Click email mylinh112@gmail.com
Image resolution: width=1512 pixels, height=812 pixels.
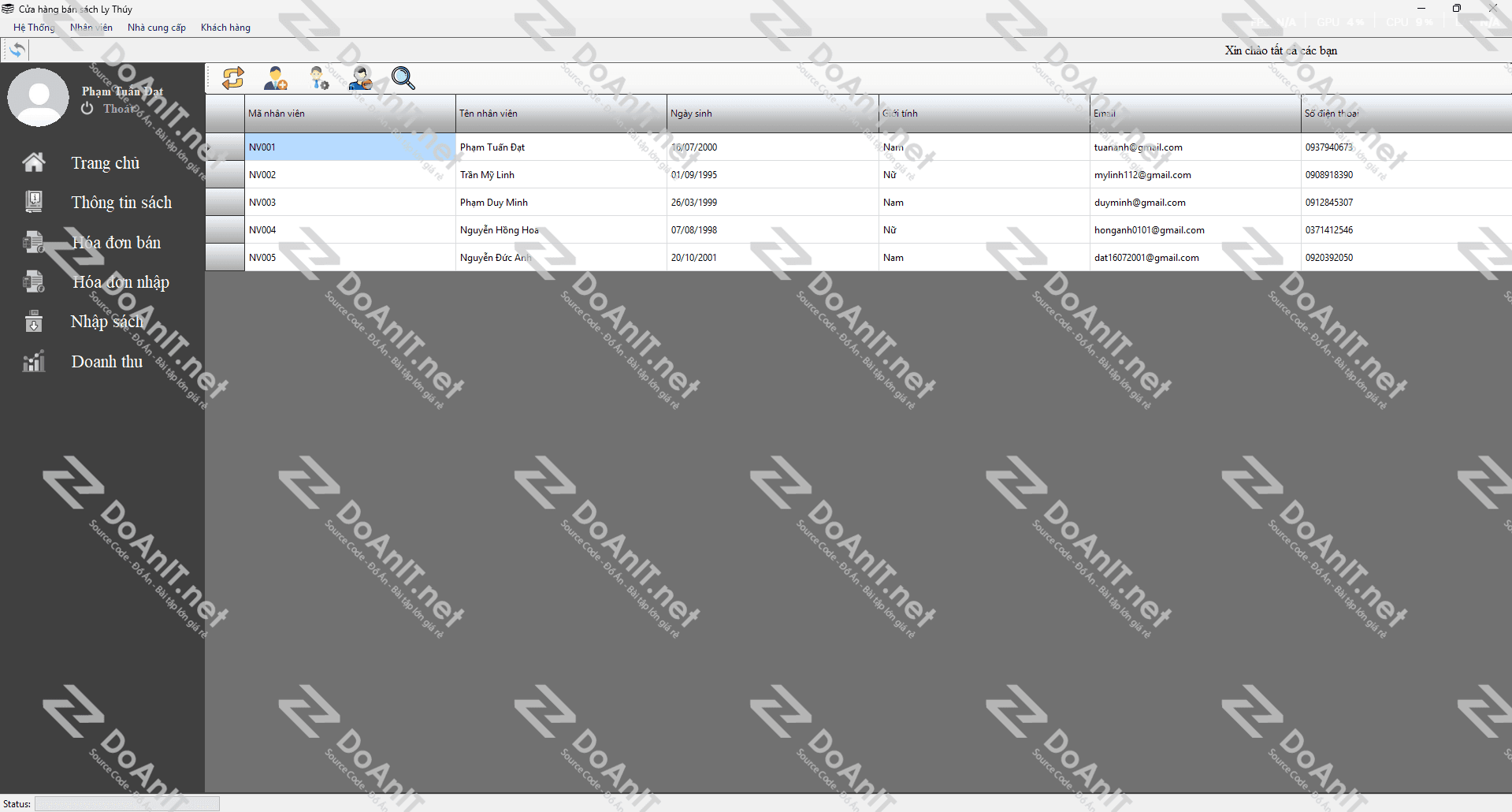click(x=1195, y=175)
